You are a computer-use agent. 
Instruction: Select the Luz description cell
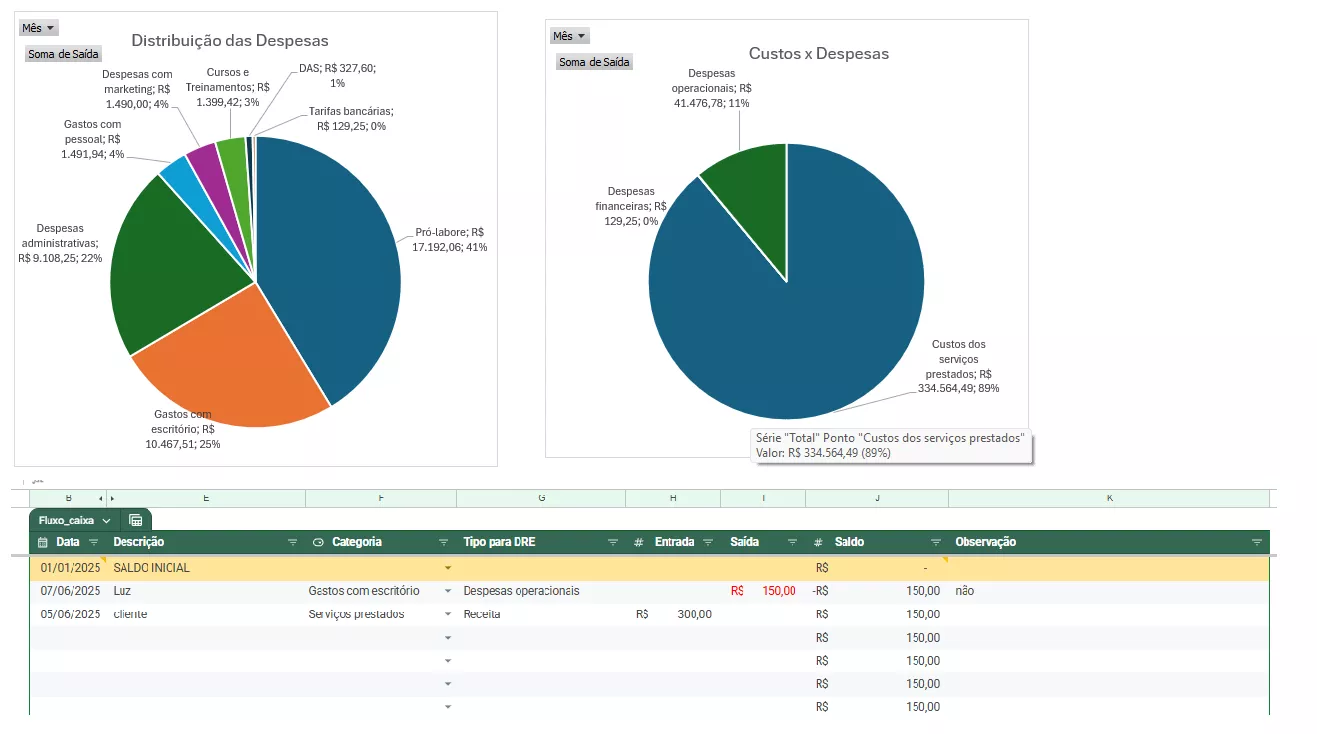coord(206,591)
